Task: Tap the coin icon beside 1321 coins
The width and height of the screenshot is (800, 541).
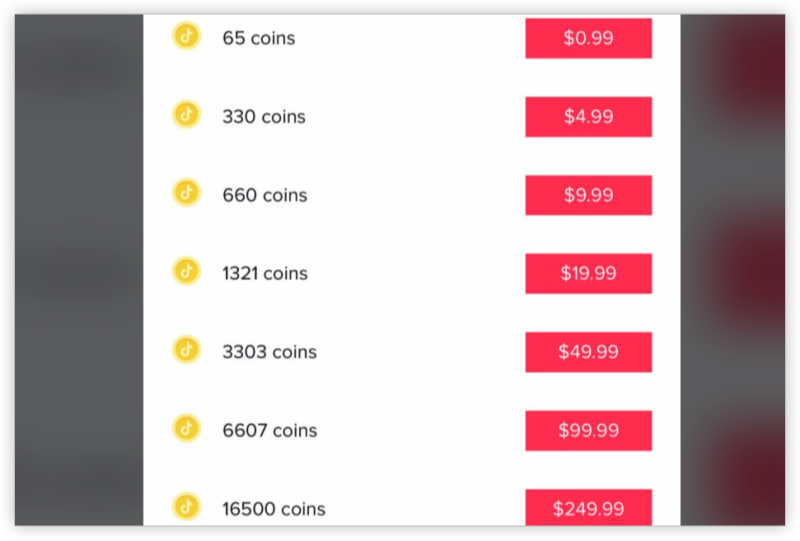Action: 186,271
